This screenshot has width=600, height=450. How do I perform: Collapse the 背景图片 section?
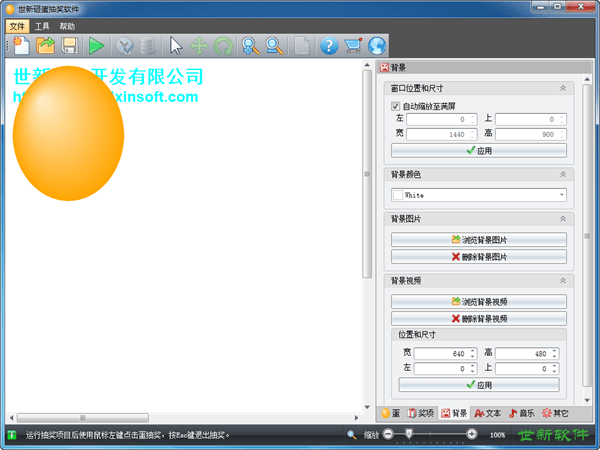(562, 219)
